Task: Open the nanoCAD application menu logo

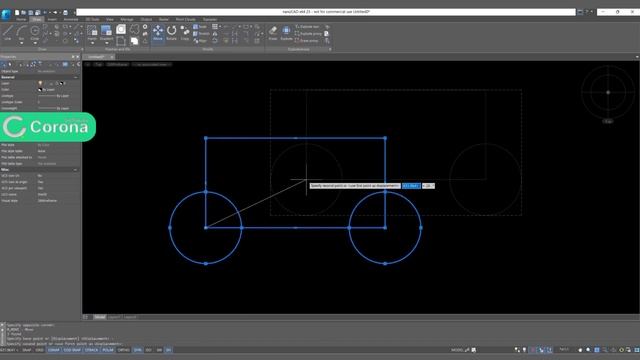Action: pos(6,14)
